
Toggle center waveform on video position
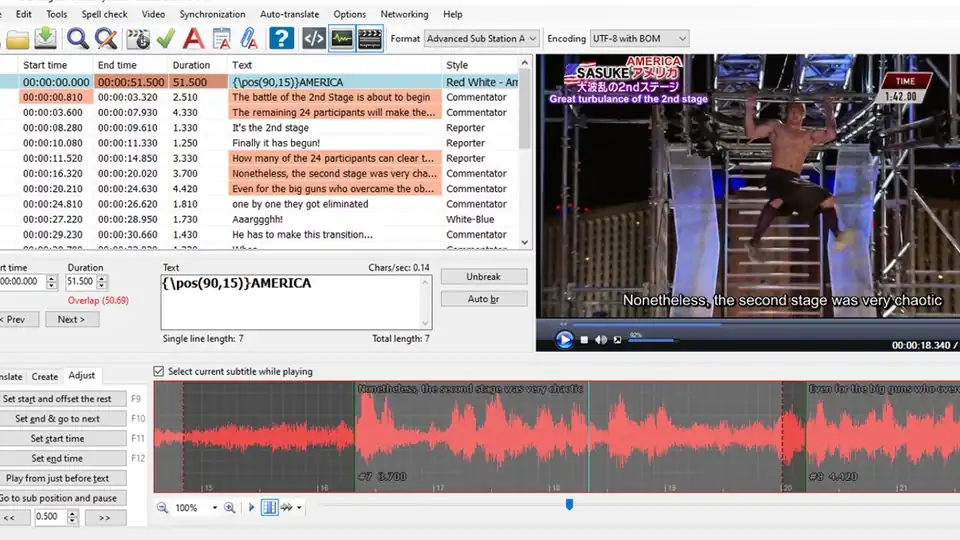coord(269,508)
